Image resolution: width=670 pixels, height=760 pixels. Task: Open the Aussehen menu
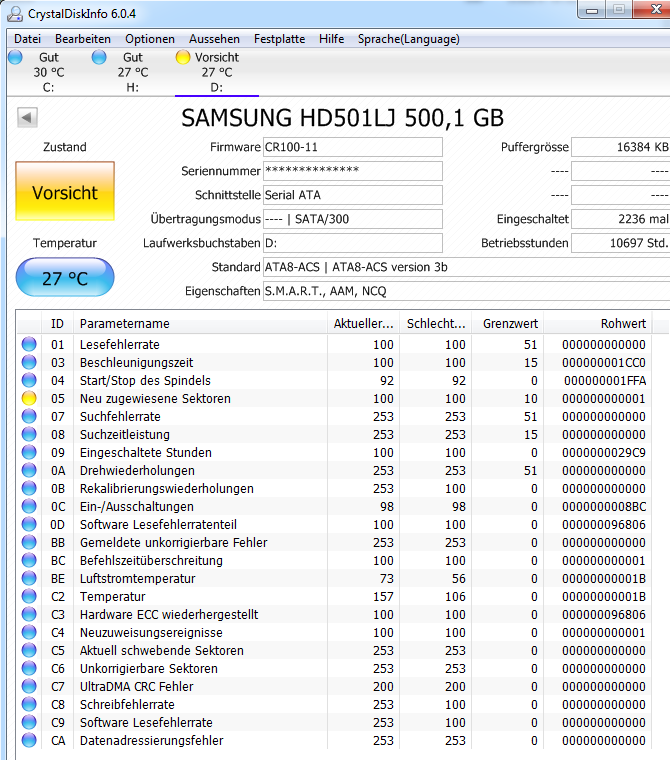pos(214,39)
